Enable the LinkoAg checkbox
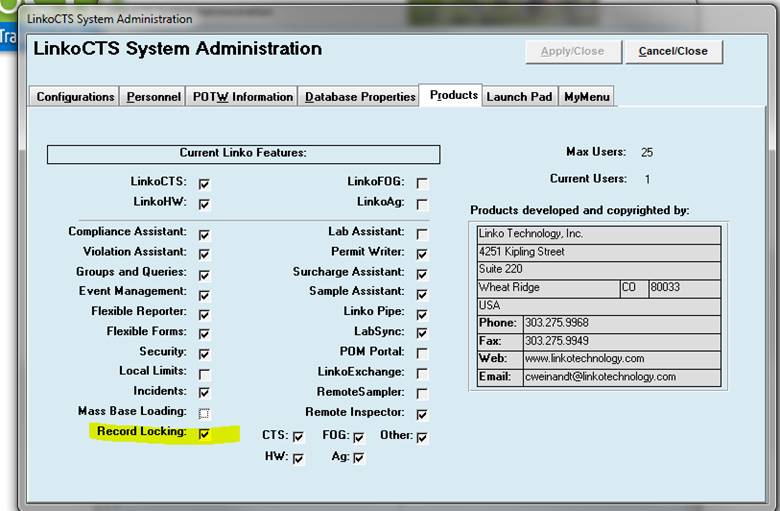 (422, 204)
